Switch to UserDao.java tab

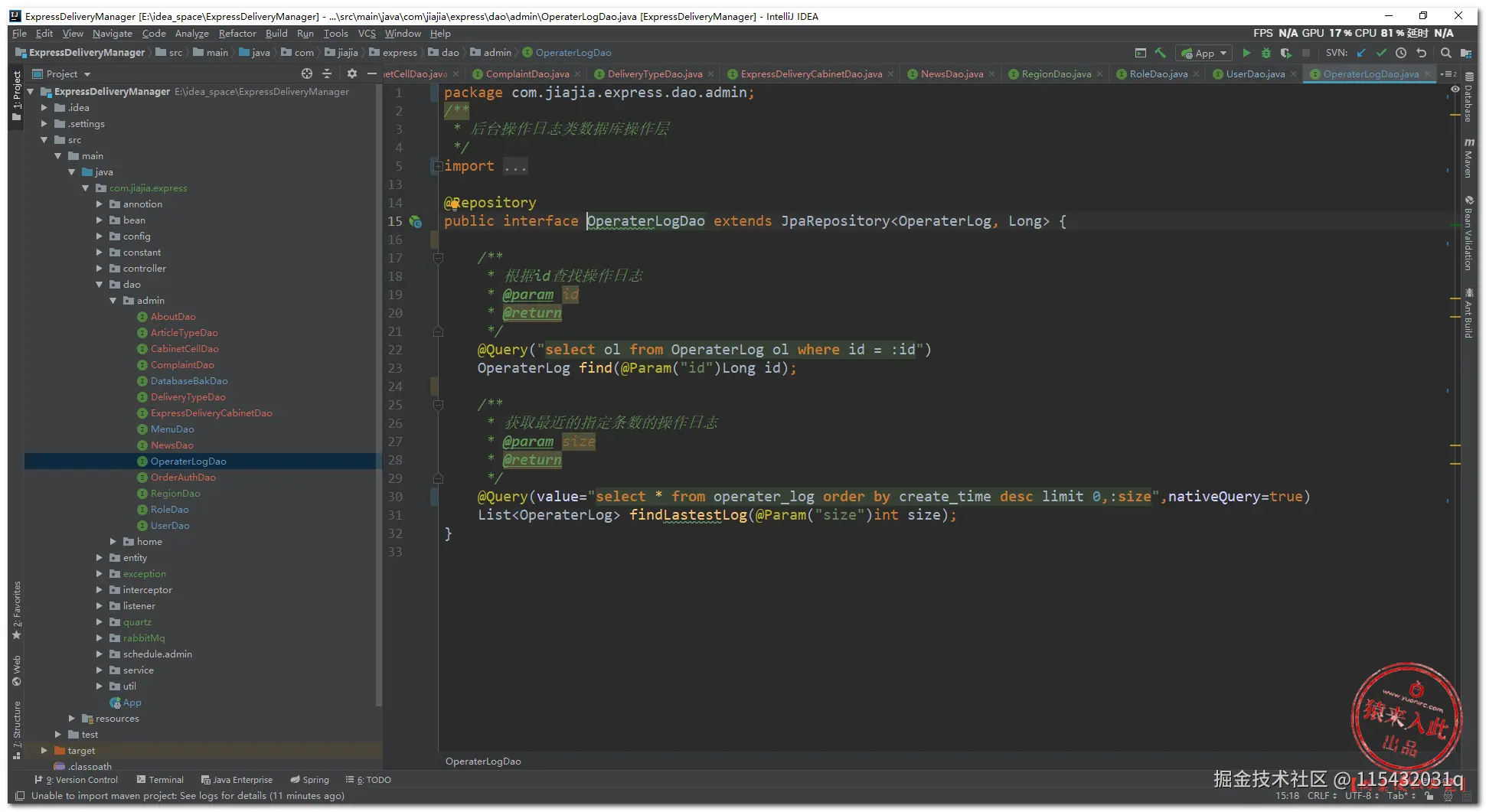coord(1255,74)
